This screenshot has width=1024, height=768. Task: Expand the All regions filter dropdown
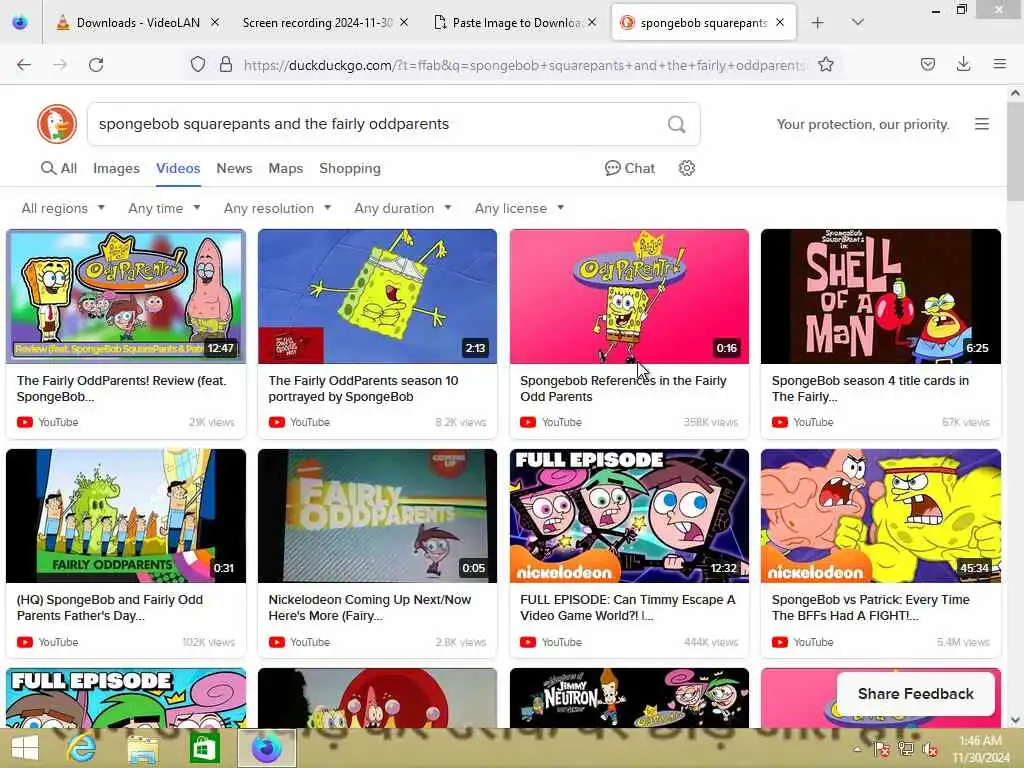pyautogui.click(x=63, y=208)
